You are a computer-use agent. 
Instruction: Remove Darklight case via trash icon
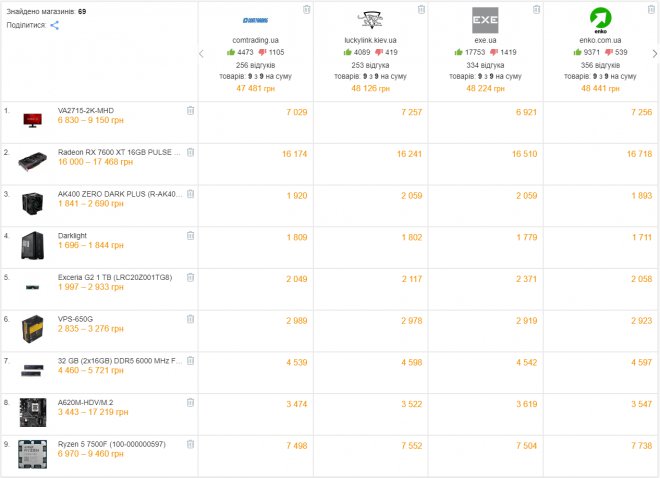190,235
